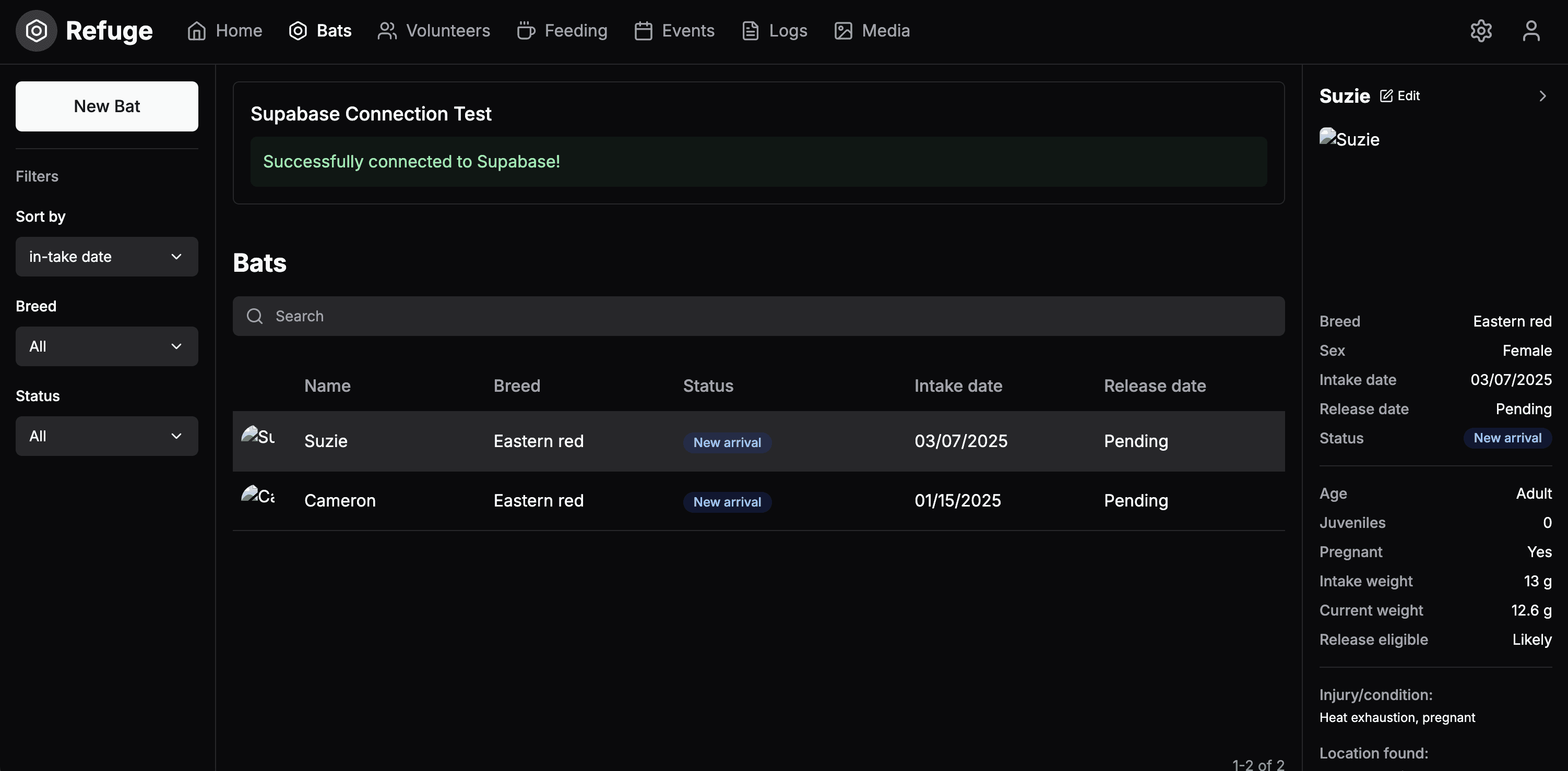Expand the Breed filter dropdown
1568x771 pixels.
point(106,346)
